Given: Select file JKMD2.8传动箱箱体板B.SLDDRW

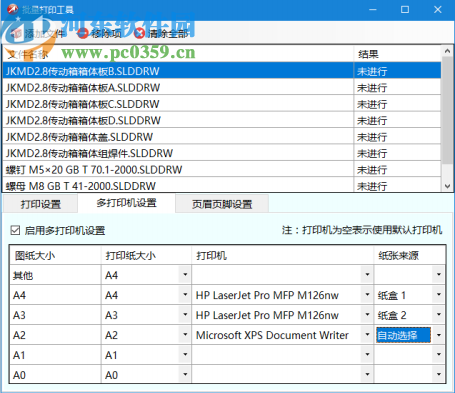Looking at the screenshot, I should click(222, 71).
